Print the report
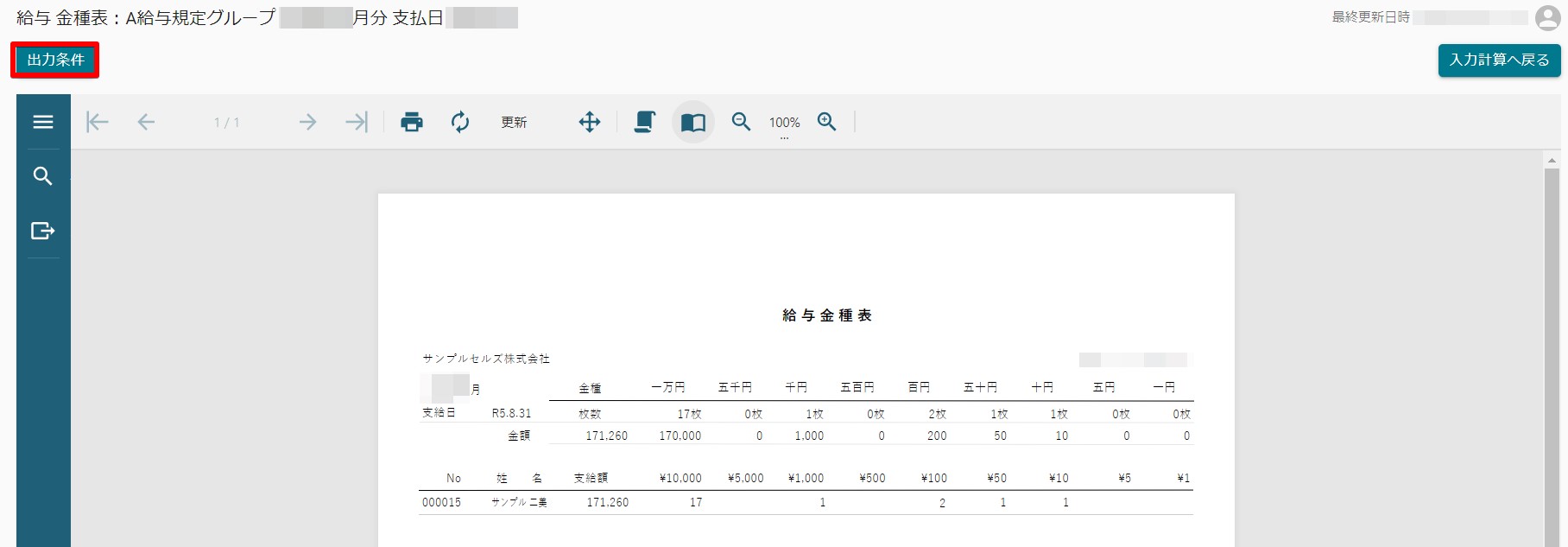This screenshot has width=1568, height=547. click(x=412, y=122)
